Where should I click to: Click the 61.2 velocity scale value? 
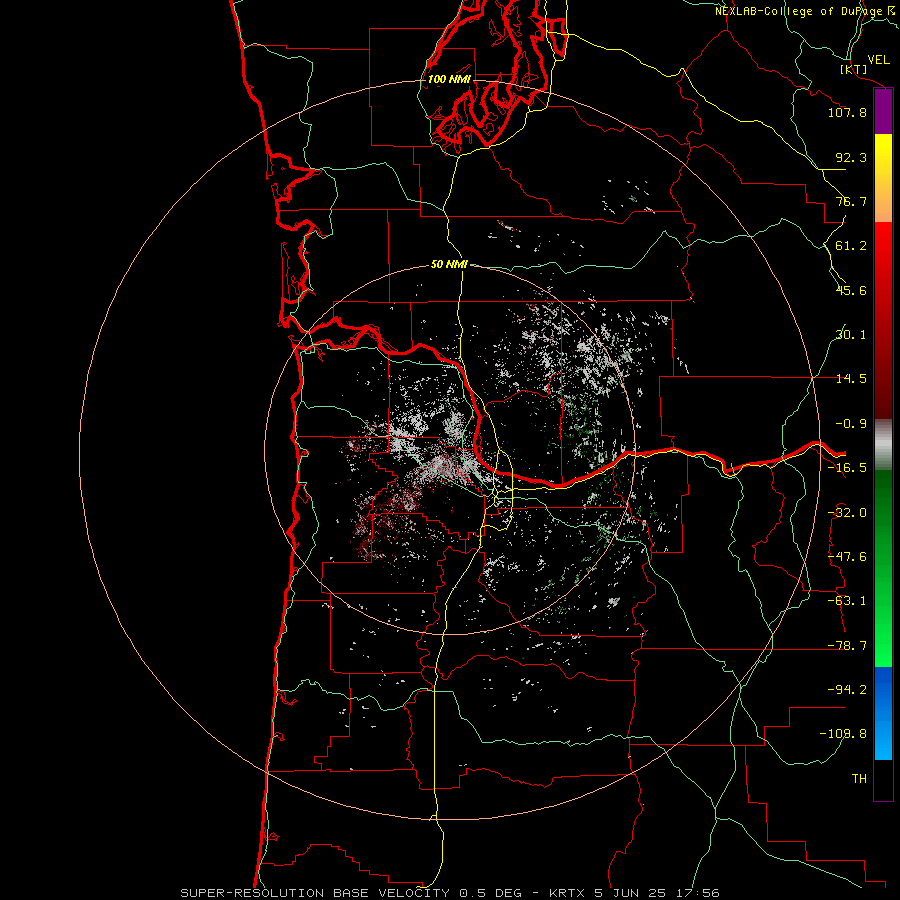pos(851,246)
